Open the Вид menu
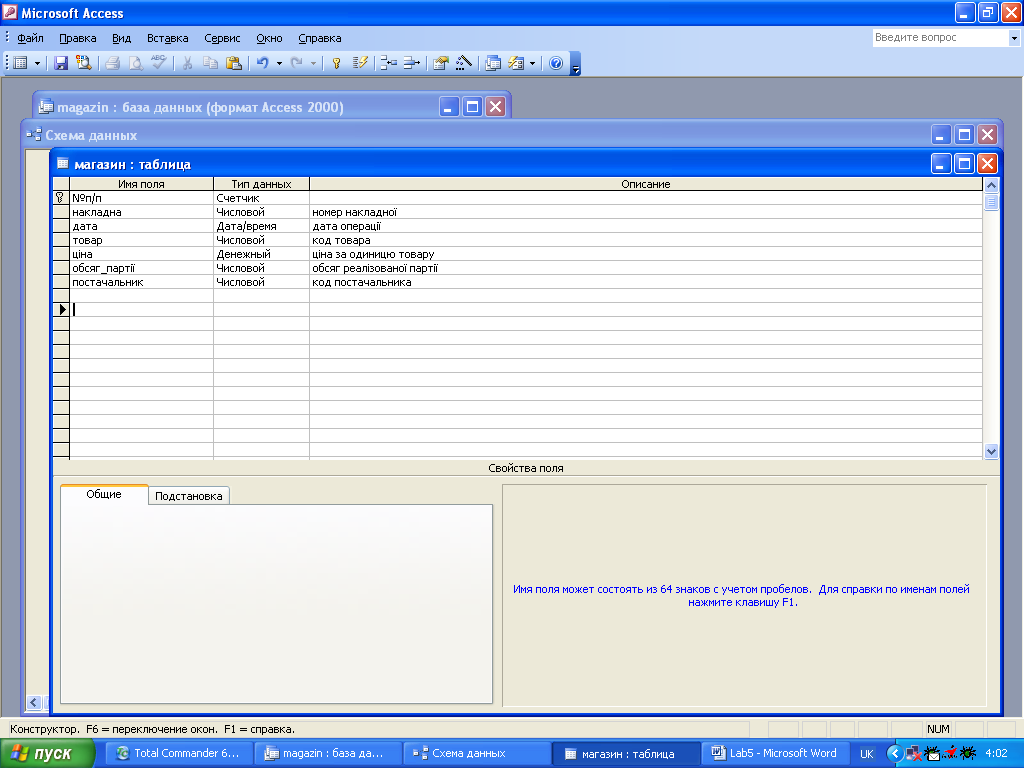1024x768 pixels. (x=121, y=38)
